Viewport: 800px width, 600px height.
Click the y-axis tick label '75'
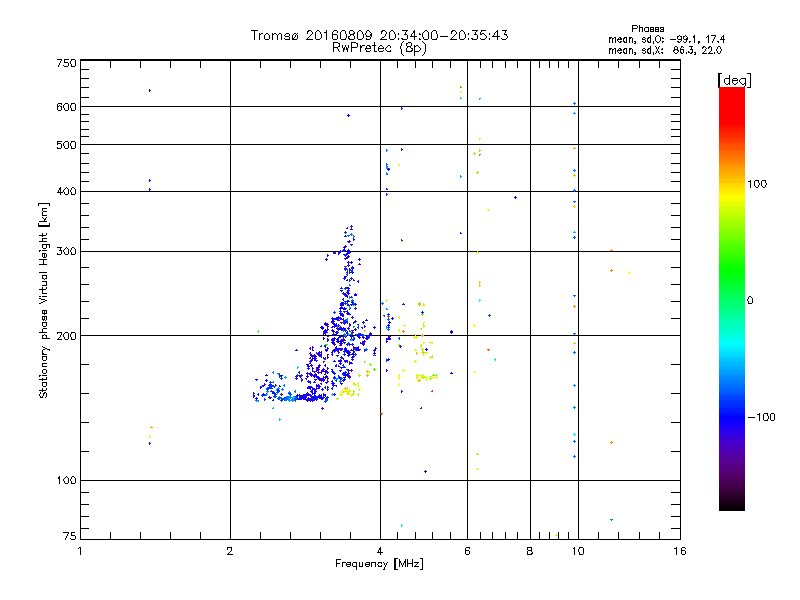[70, 536]
